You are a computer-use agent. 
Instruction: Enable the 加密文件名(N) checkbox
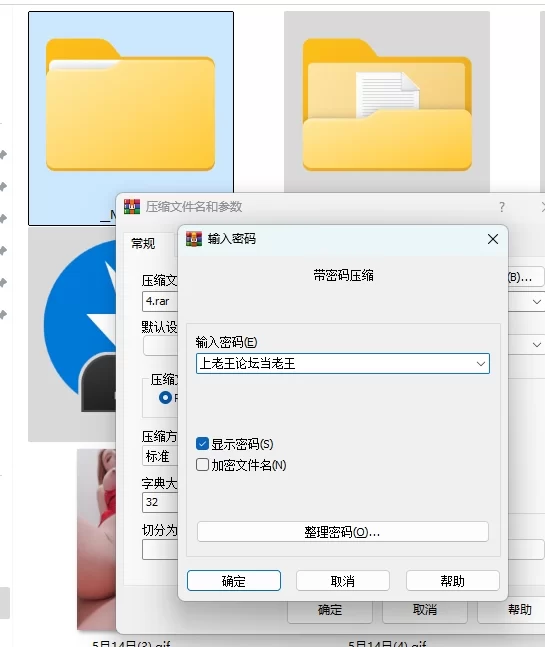pyautogui.click(x=202, y=465)
